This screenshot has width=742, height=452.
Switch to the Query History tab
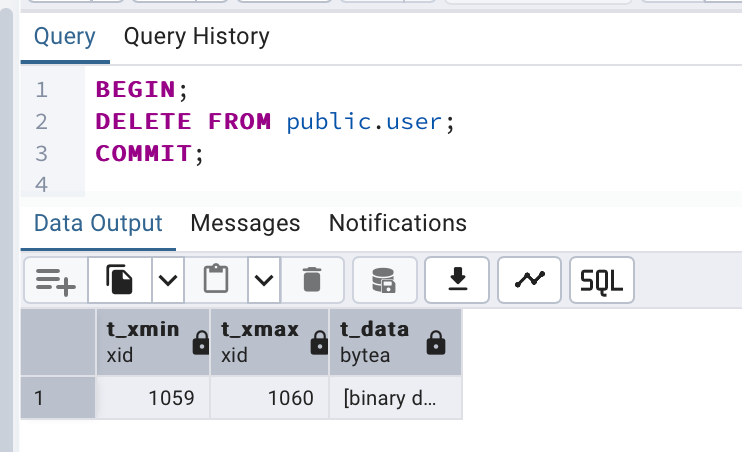[x=196, y=36]
